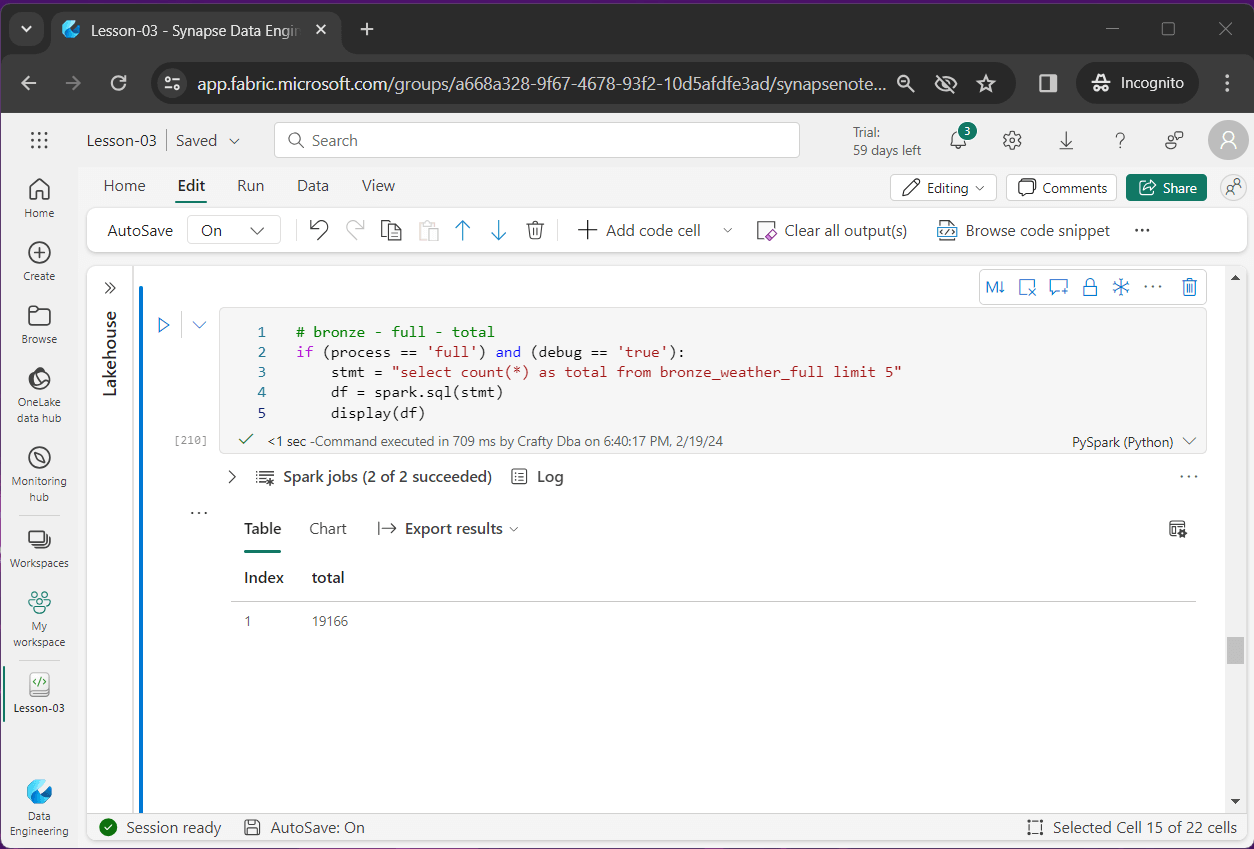Move cell up with the up arrow

(x=462, y=230)
